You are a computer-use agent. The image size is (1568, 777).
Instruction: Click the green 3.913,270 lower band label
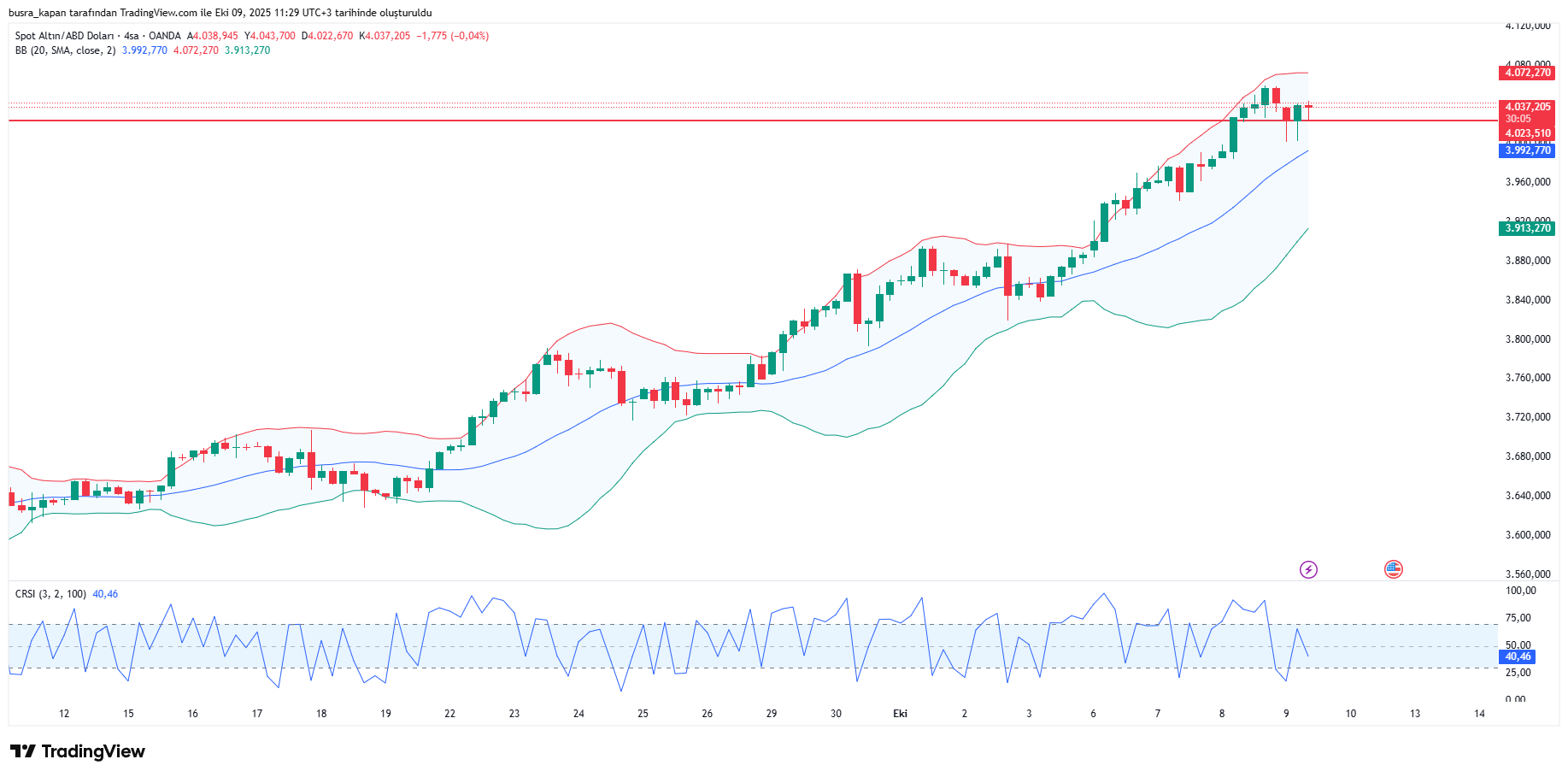pos(1527,228)
